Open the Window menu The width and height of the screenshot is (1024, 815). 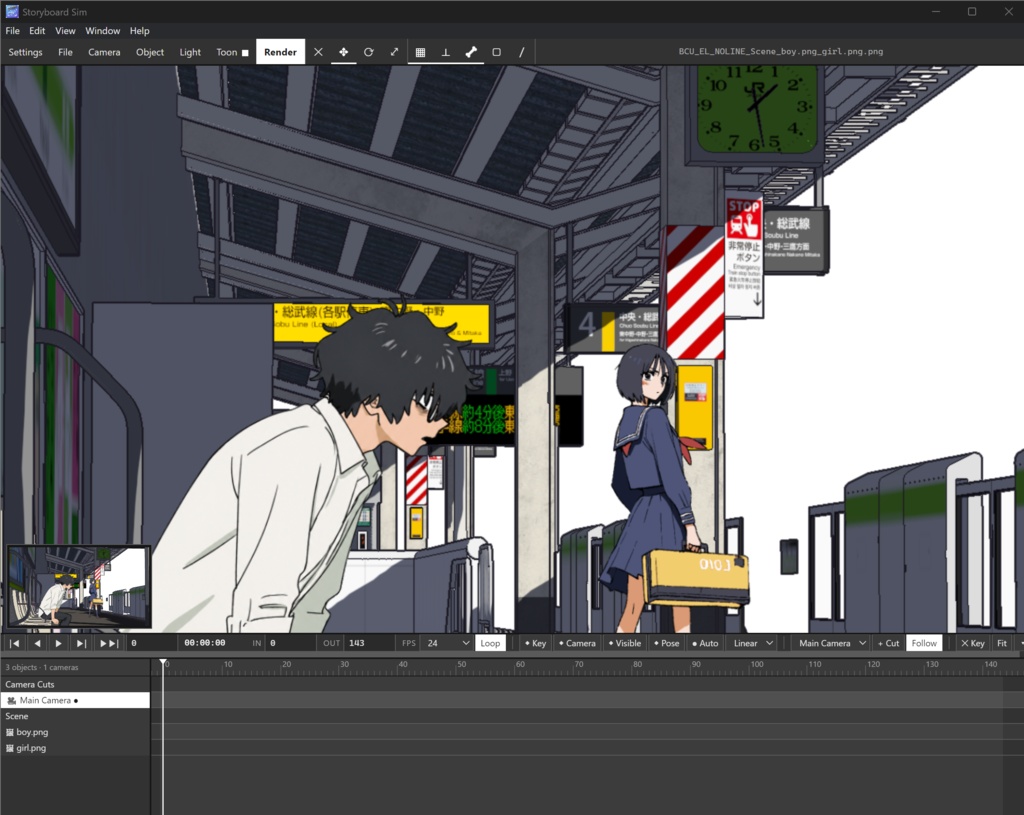pos(103,31)
